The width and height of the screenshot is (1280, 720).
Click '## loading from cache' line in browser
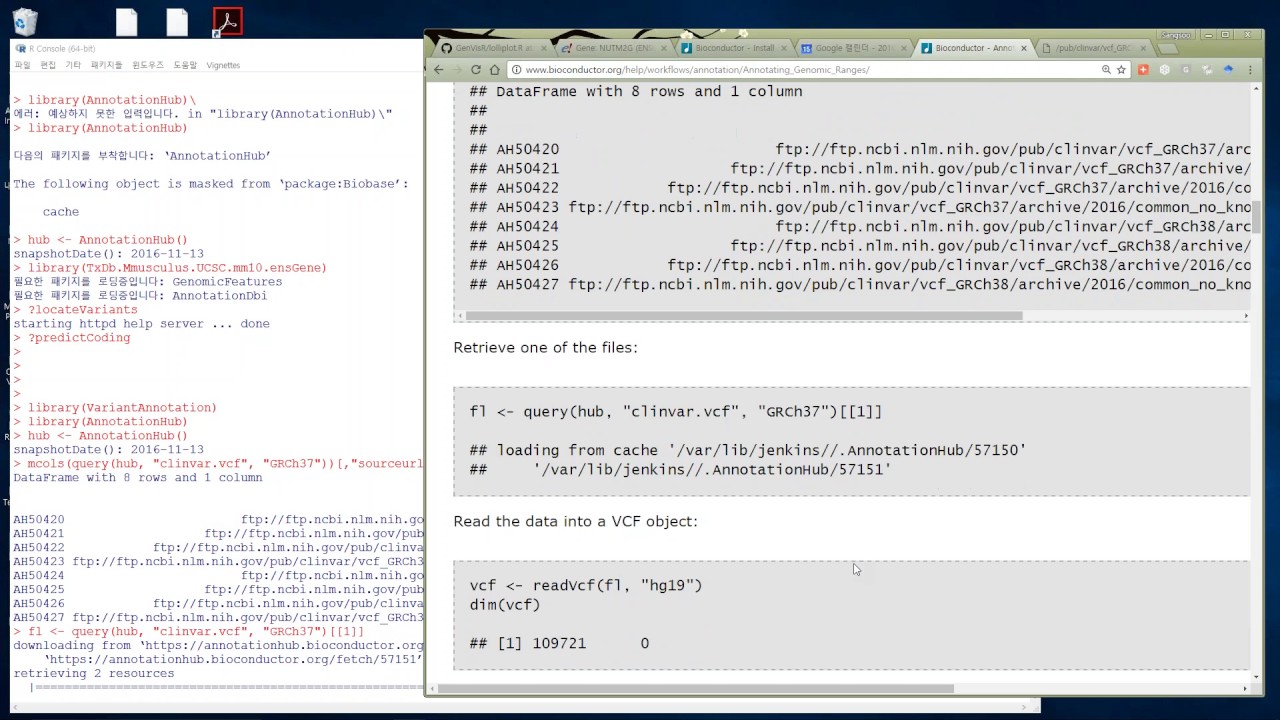(748, 450)
